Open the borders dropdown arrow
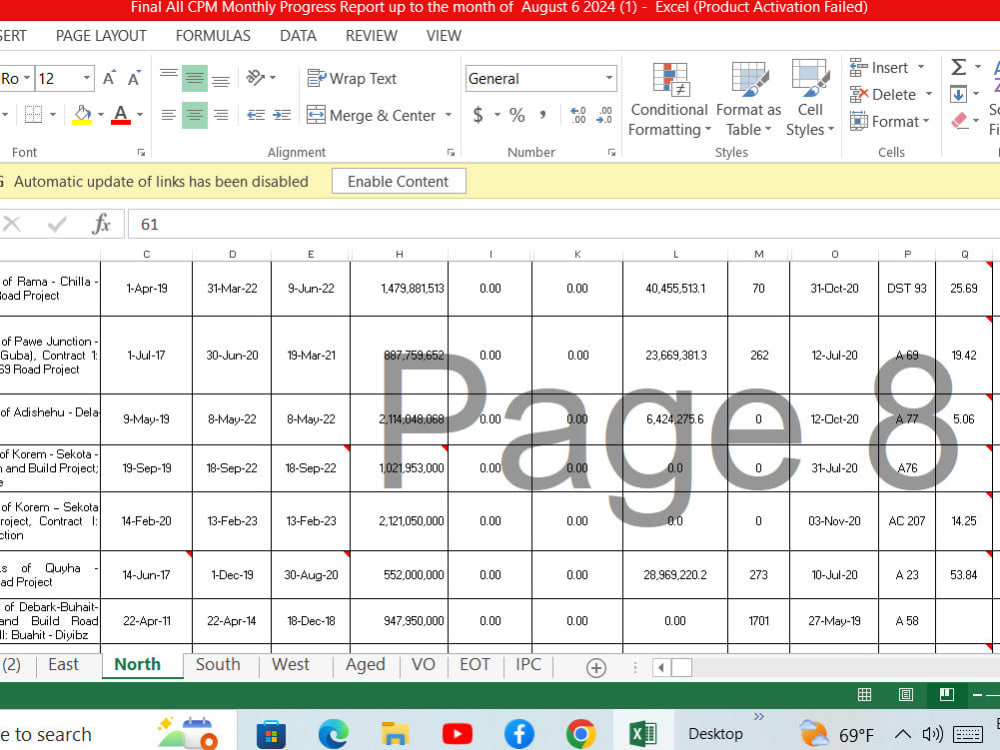This screenshot has width=1000, height=750. tap(53, 115)
